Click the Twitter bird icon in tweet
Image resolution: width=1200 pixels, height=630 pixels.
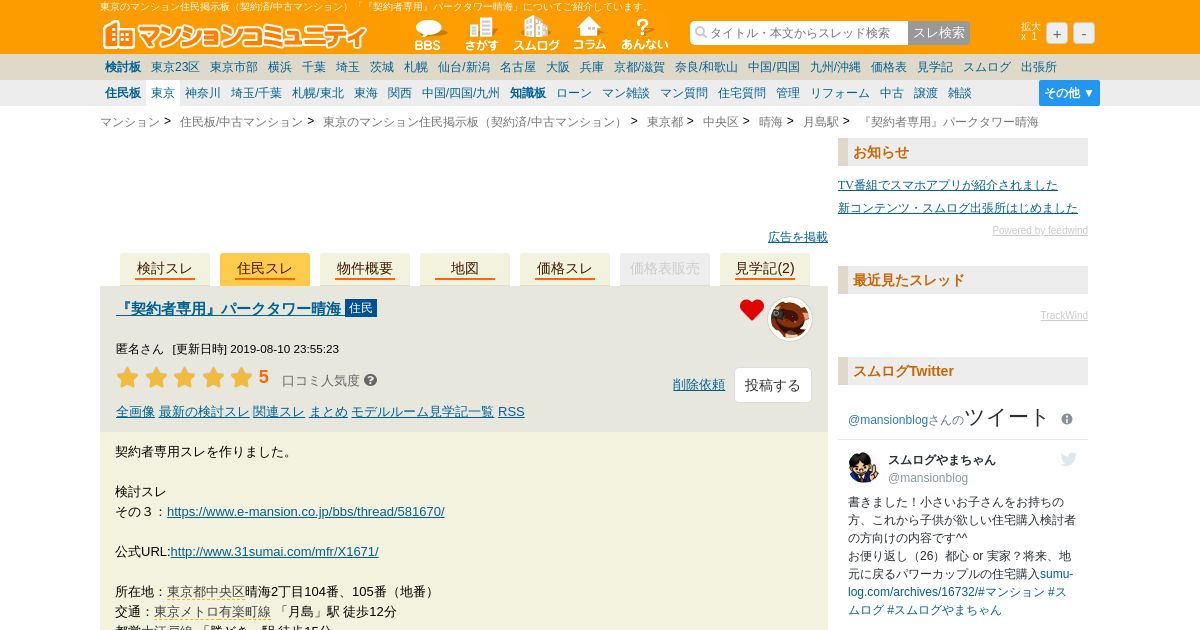(x=1068, y=459)
